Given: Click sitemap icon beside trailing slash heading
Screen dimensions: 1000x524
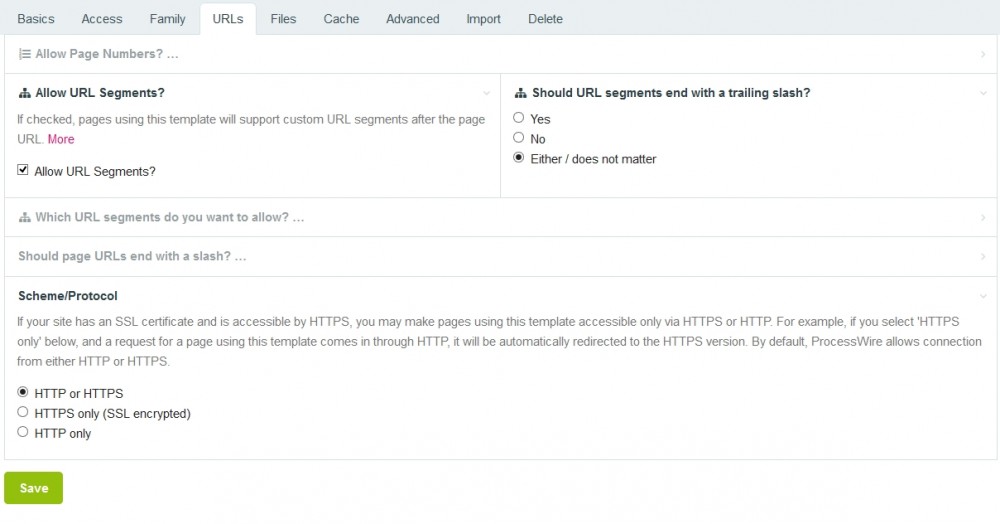Looking at the screenshot, I should [x=520, y=93].
